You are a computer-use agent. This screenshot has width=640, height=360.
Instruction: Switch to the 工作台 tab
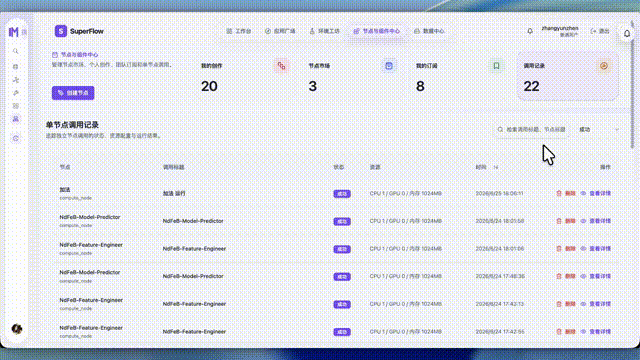tap(239, 31)
